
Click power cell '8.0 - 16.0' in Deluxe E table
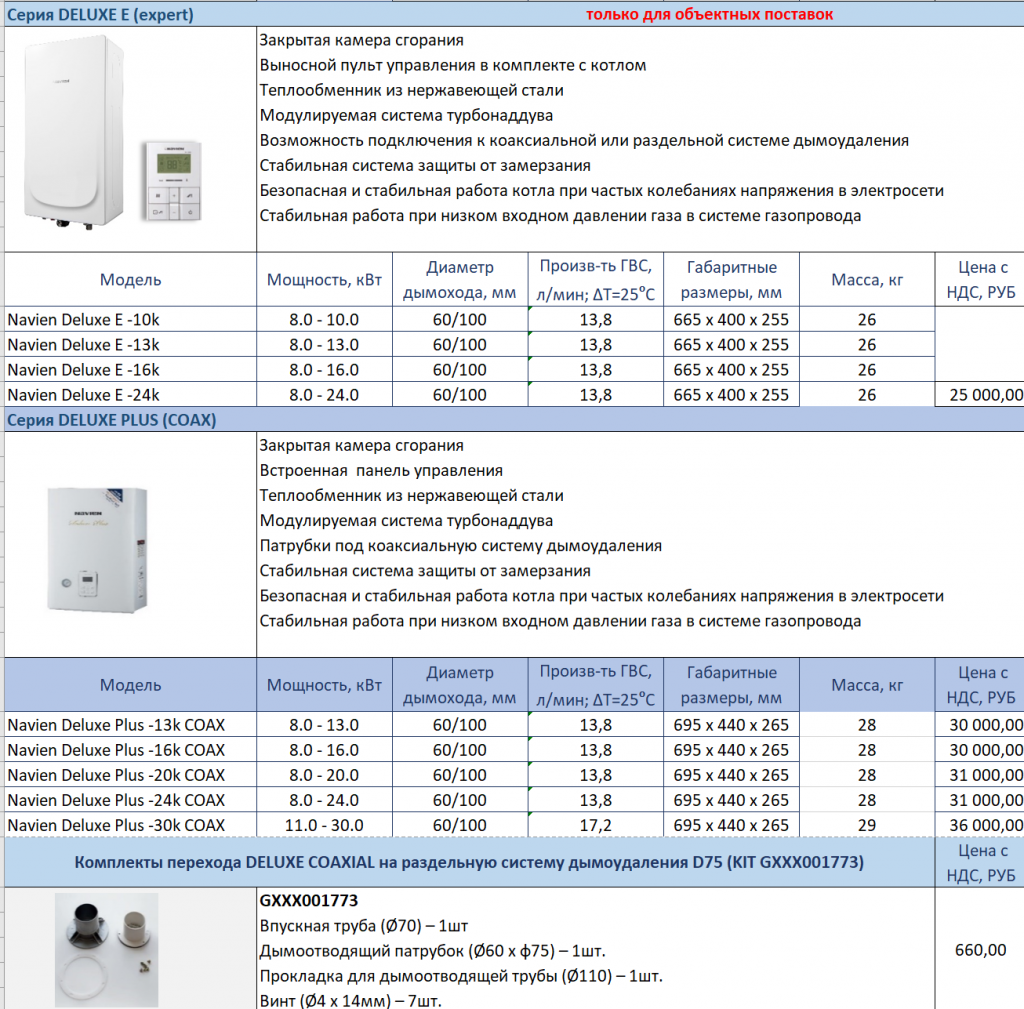point(325,370)
